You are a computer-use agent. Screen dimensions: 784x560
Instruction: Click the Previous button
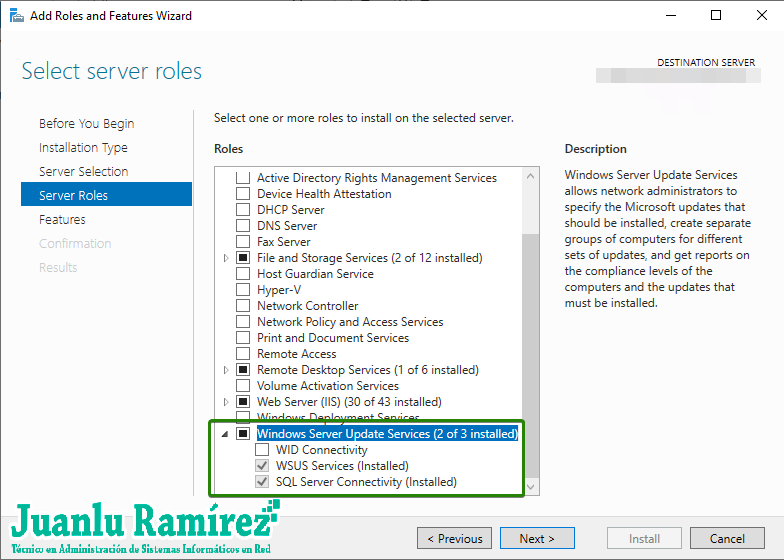454,538
